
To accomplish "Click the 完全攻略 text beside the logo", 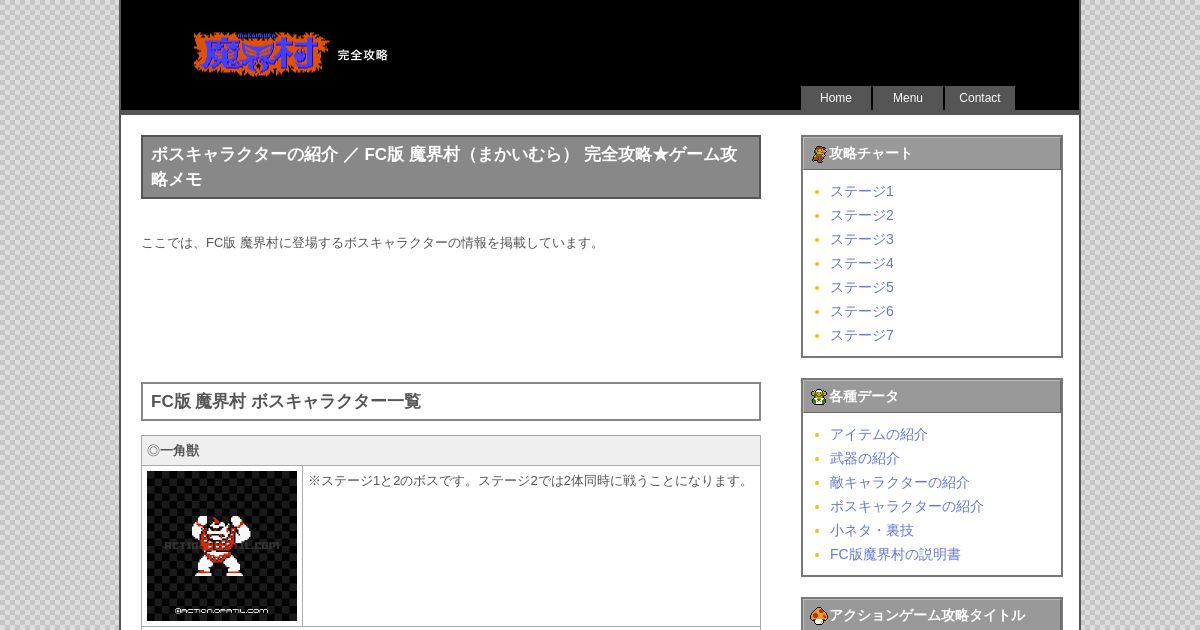I will tap(363, 55).
